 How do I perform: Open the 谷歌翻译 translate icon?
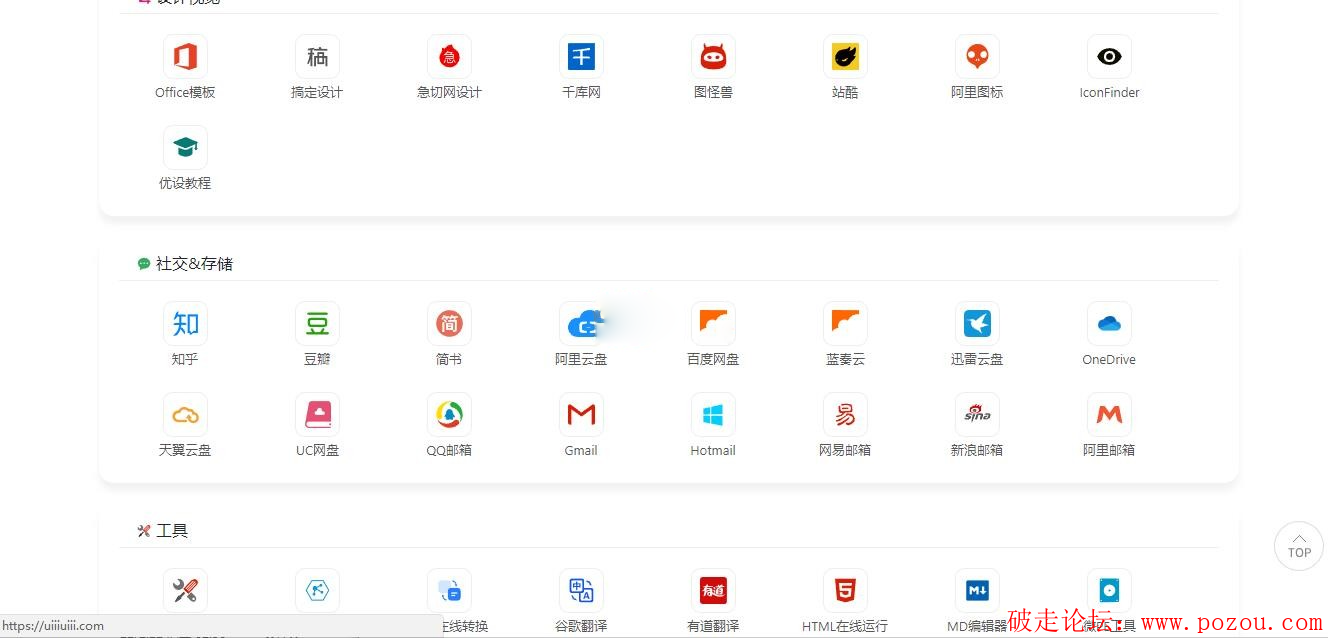(x=581, y=591)
